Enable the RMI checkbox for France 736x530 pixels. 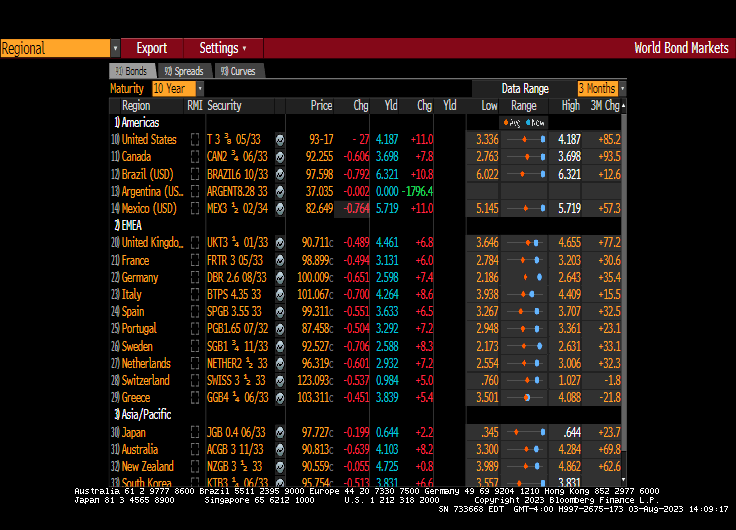tap(195, 260)
